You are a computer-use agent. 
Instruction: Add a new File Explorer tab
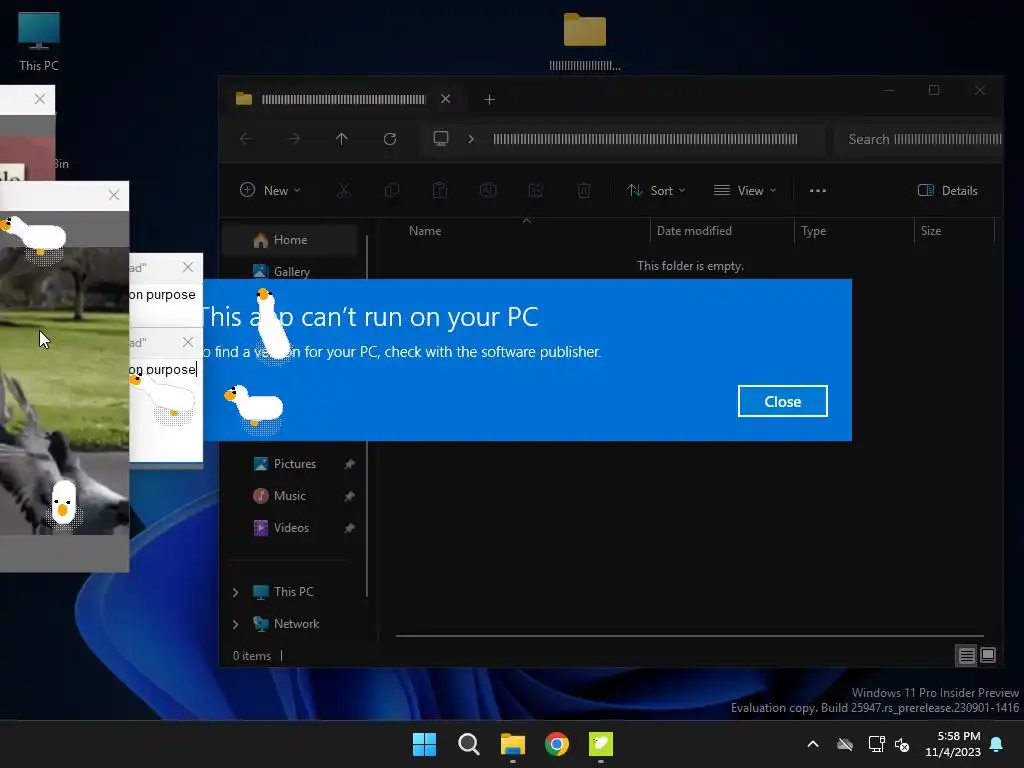pyautogui.click(x=490, y=99)
